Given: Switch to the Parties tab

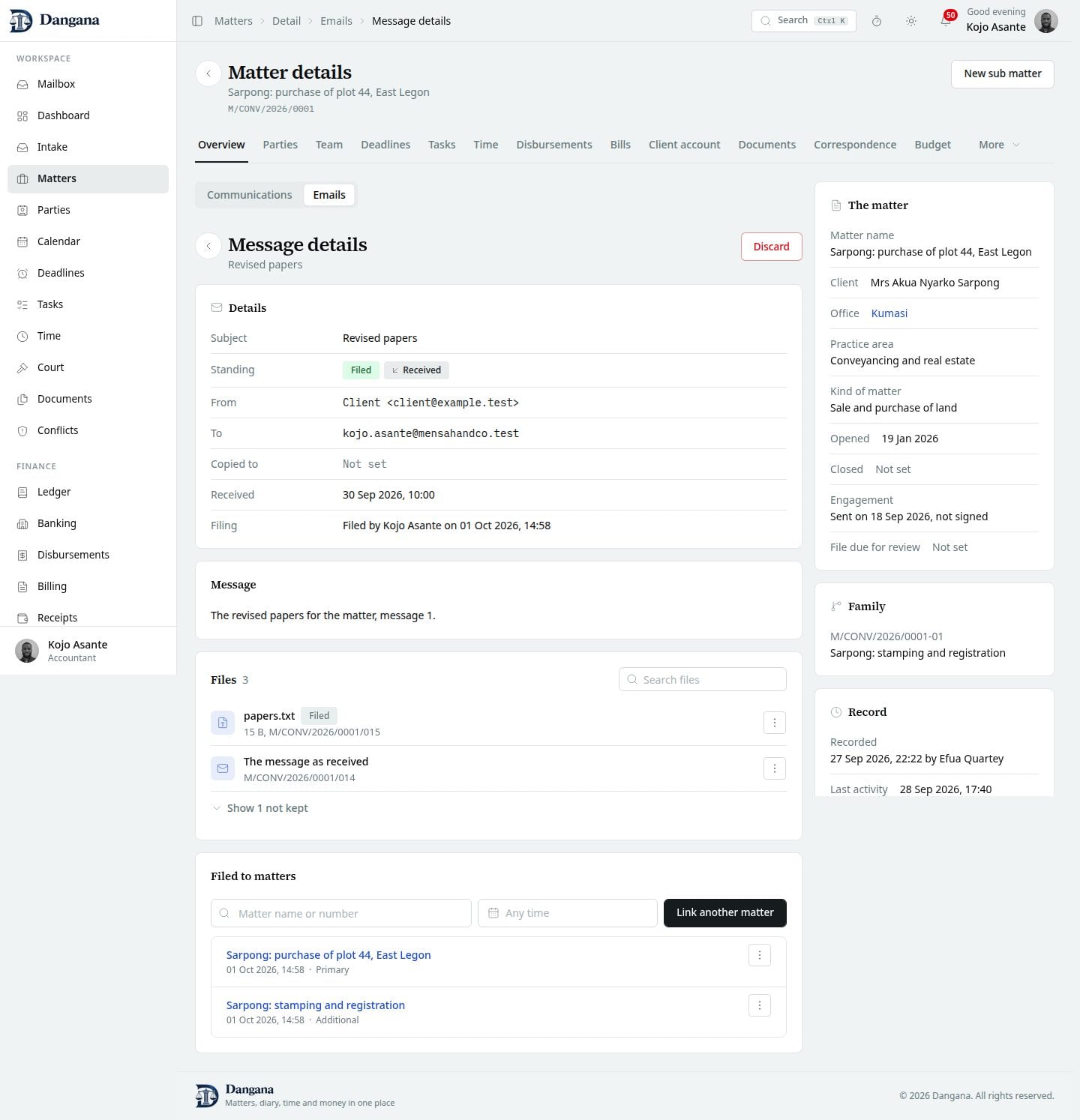Looking at the screenshot, I should coord(280,145).
